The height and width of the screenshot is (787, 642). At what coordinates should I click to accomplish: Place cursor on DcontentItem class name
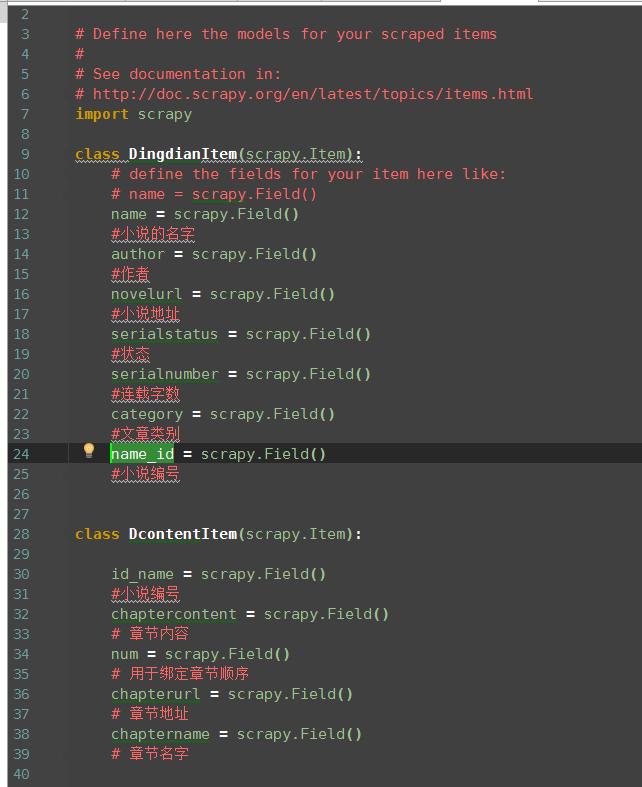(x=183, y=534)
